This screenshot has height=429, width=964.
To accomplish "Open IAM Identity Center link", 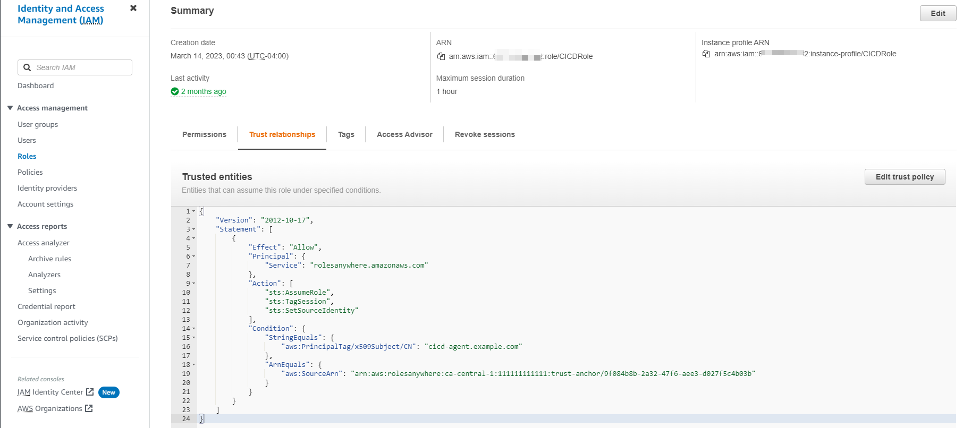I will pos(50,392).
